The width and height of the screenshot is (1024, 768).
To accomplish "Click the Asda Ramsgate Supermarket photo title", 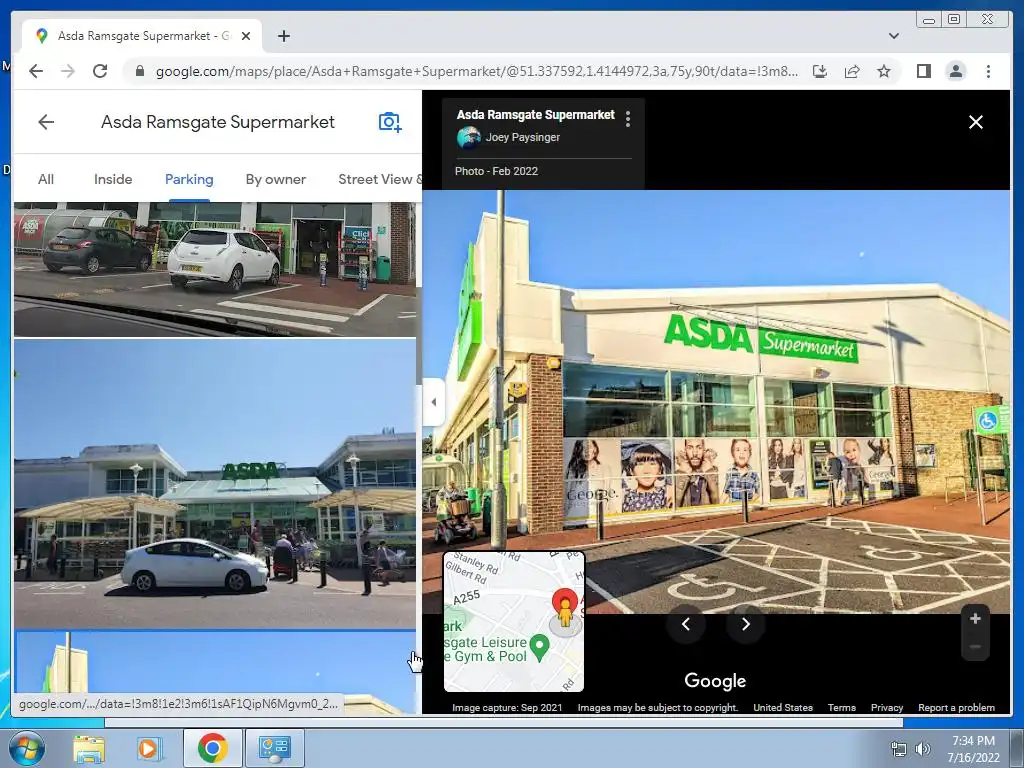I will [x=536, y=115].
